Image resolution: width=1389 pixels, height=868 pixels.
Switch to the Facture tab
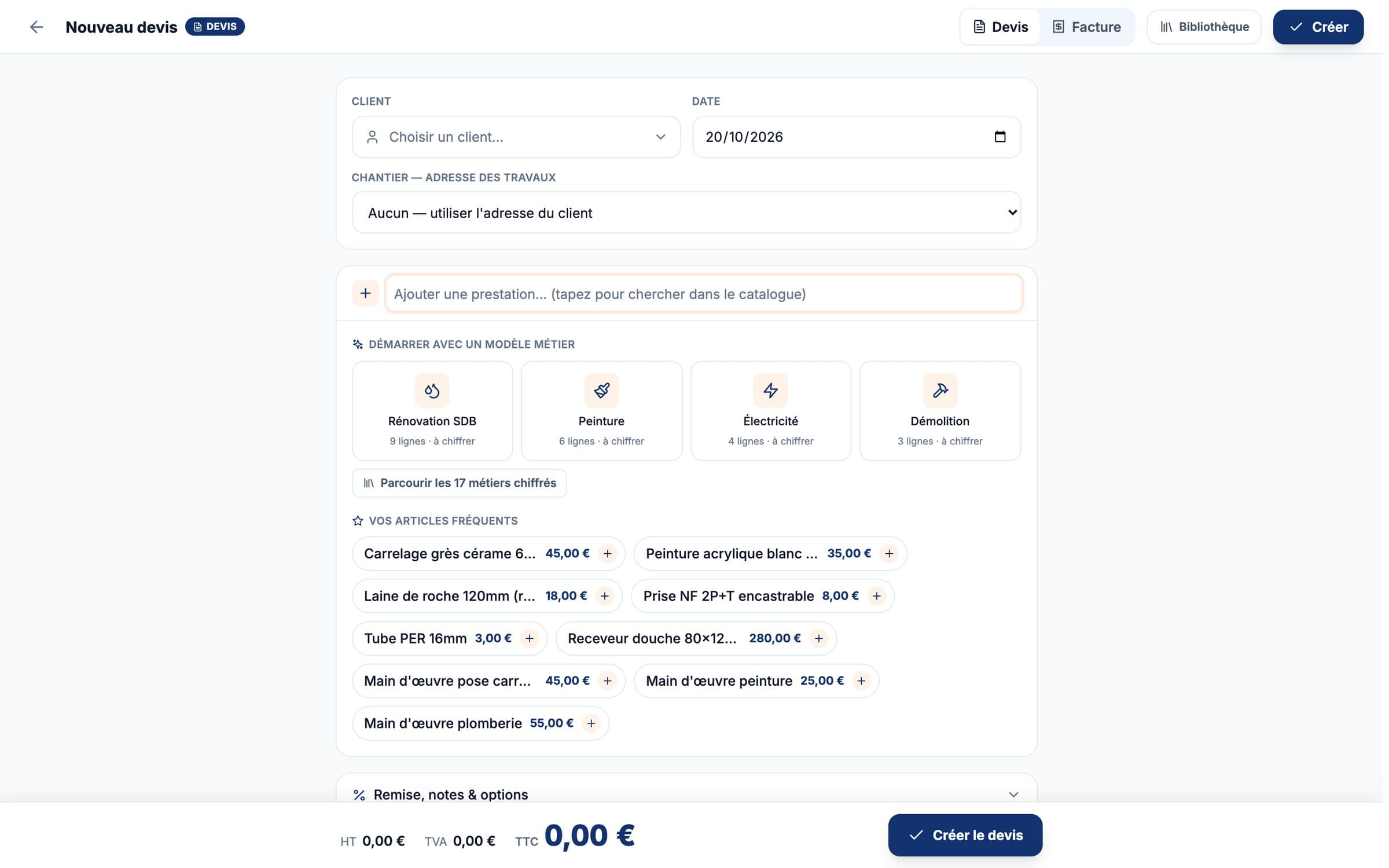(x=1086, y=27)
